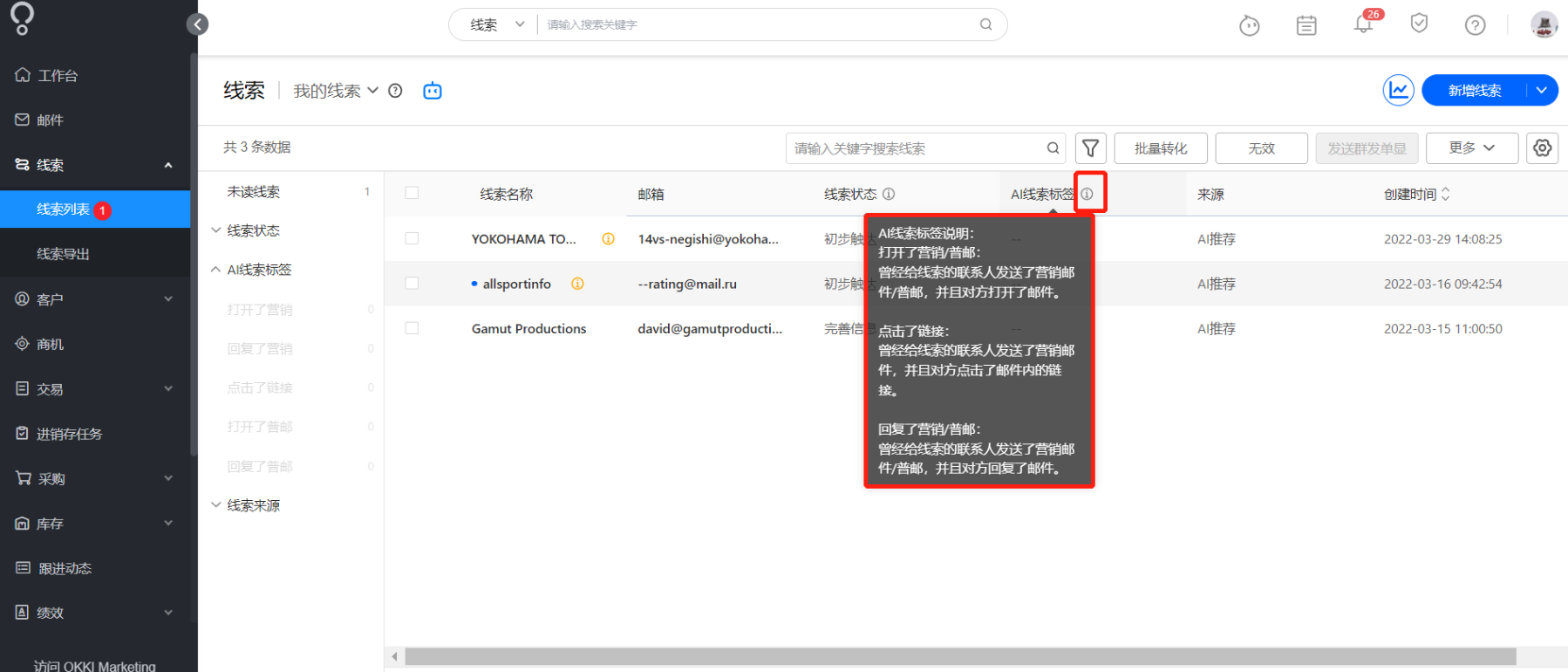The height and width of the screenshot is (672, 1568).
Task: Click the robot assistant icon beside 我的线索
Action: click(x=433, y=90)
